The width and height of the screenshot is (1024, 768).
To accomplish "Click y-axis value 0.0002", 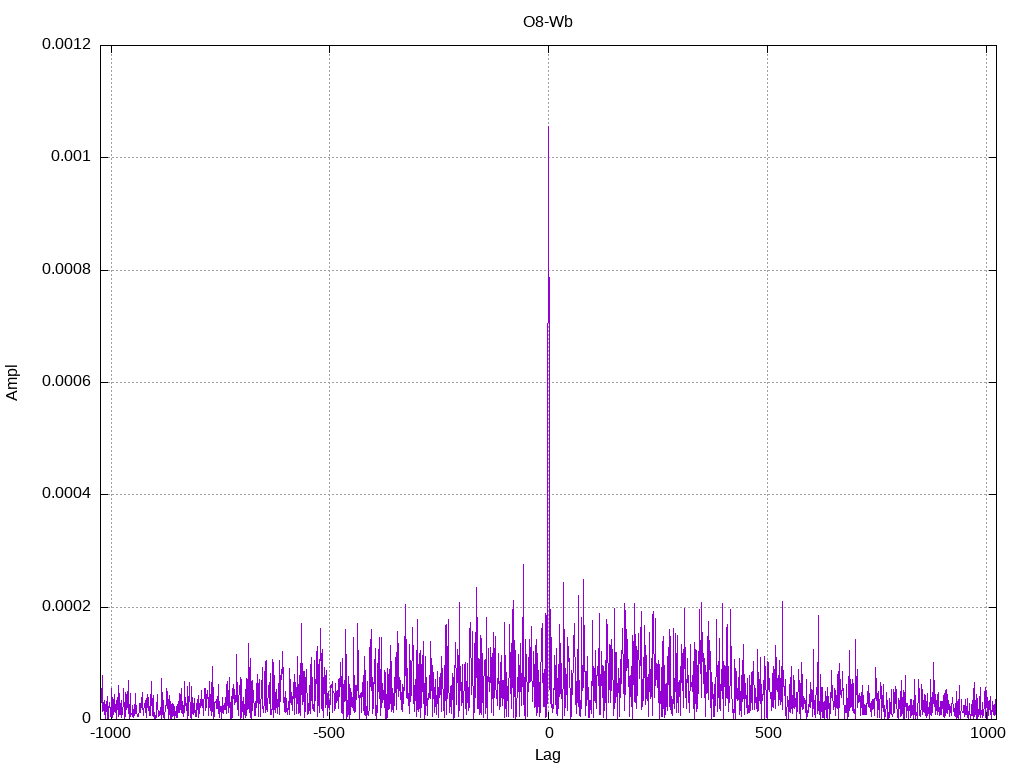I will click(x=67, y=606).
